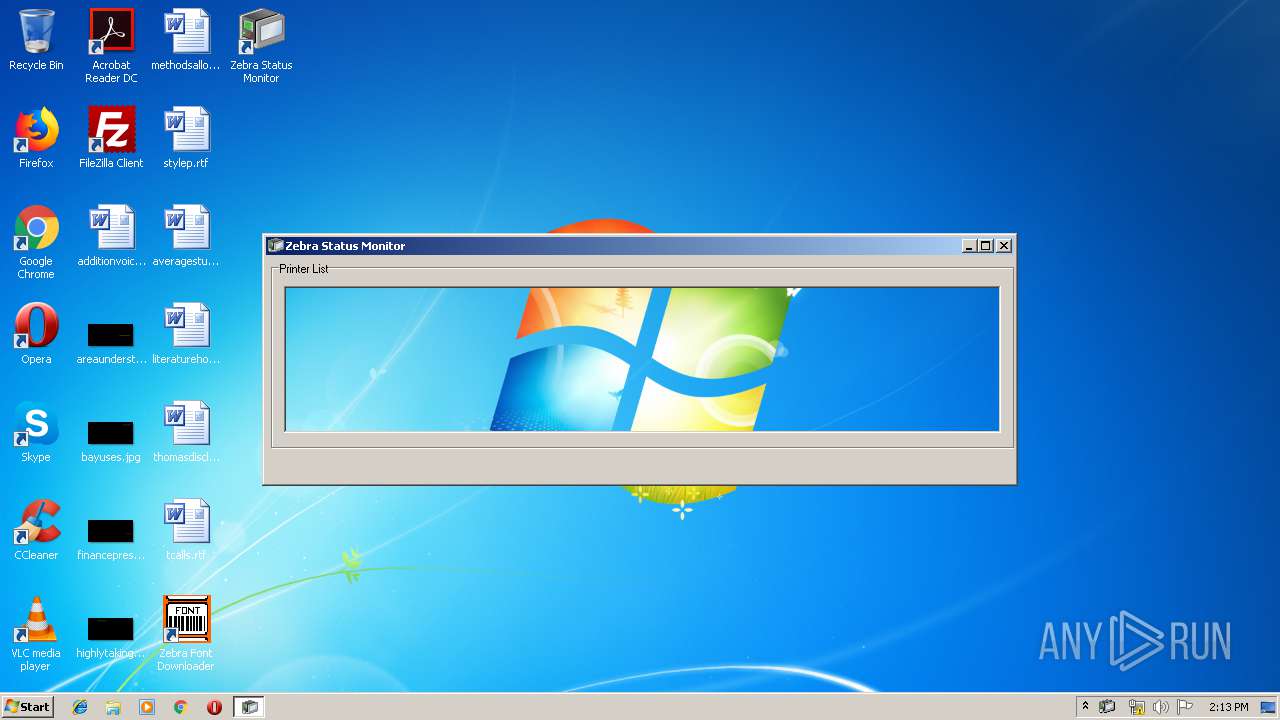Open Internet Explorer from taskbar
The height and width of the screenshot is (720, 1280).
click(80, 707)
